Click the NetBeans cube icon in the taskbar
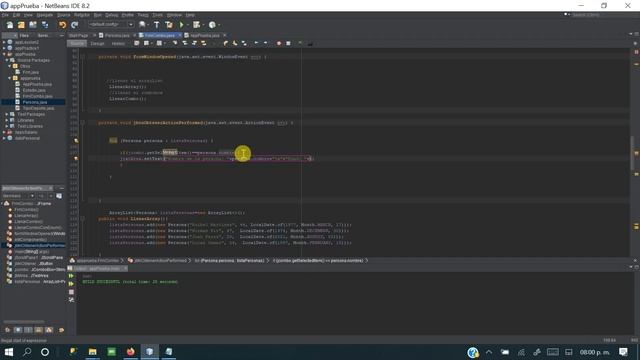Viewport: 640px width, 360px height. [149, 352]
